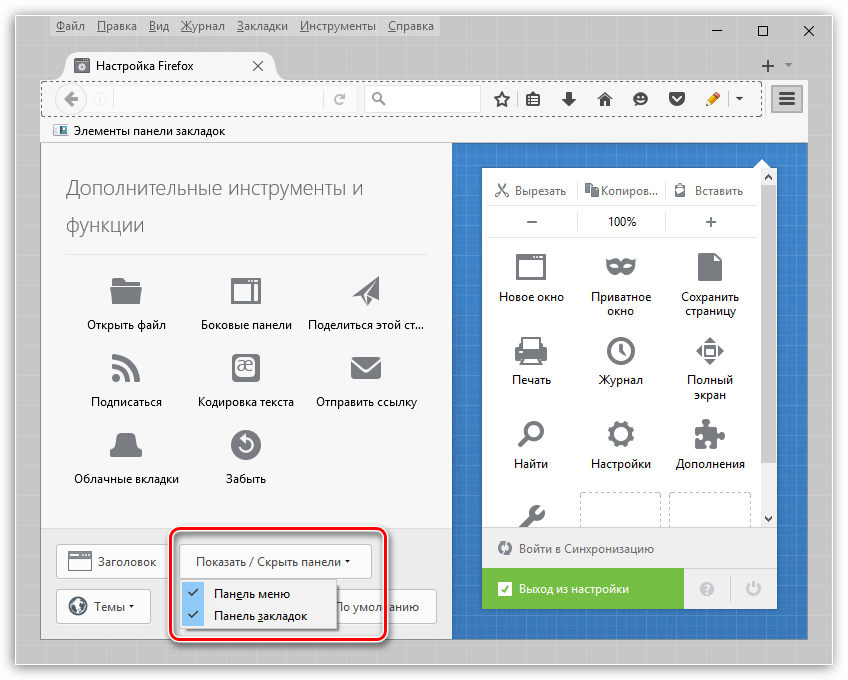Click the Print (Печать) icon
This screenshot has height=680, width=848.
coord(531,350)
